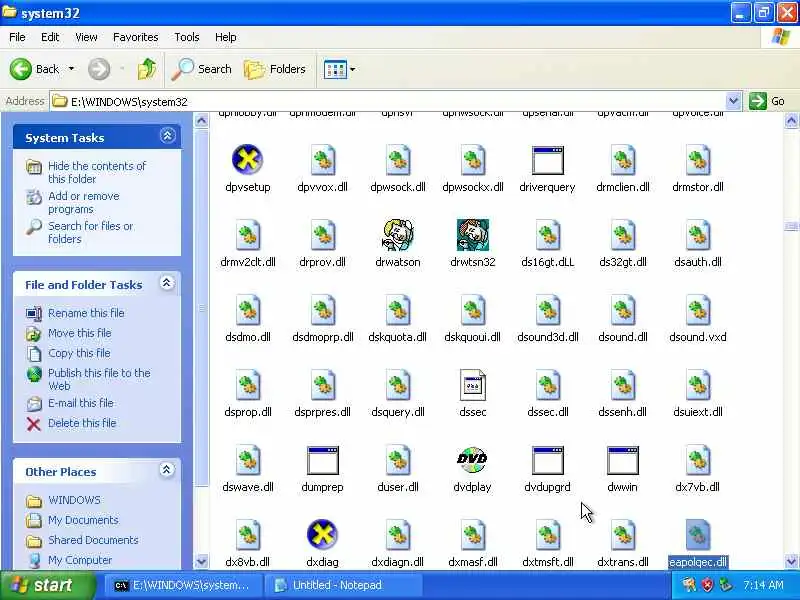Switch to E:\WINDOWS\system command prompt taskbar button

tap(185, 585)
